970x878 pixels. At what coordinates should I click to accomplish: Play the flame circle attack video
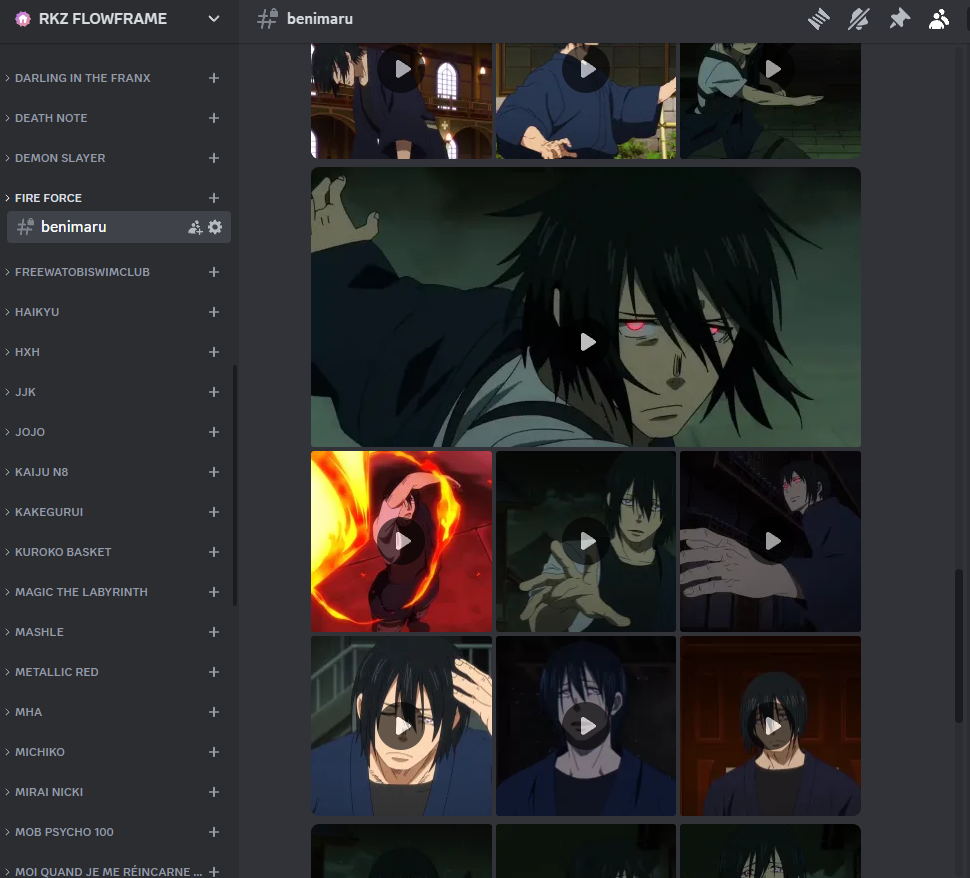tap(401, 541)
